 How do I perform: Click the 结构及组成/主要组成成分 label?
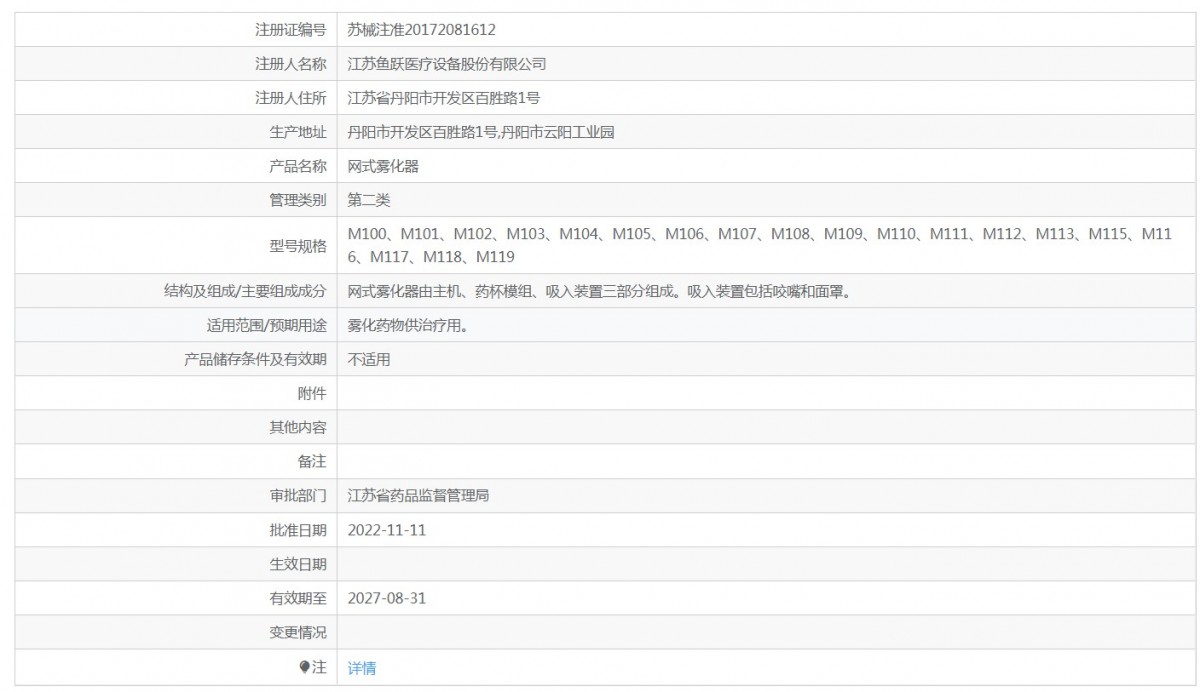click(x=245, y=292)
